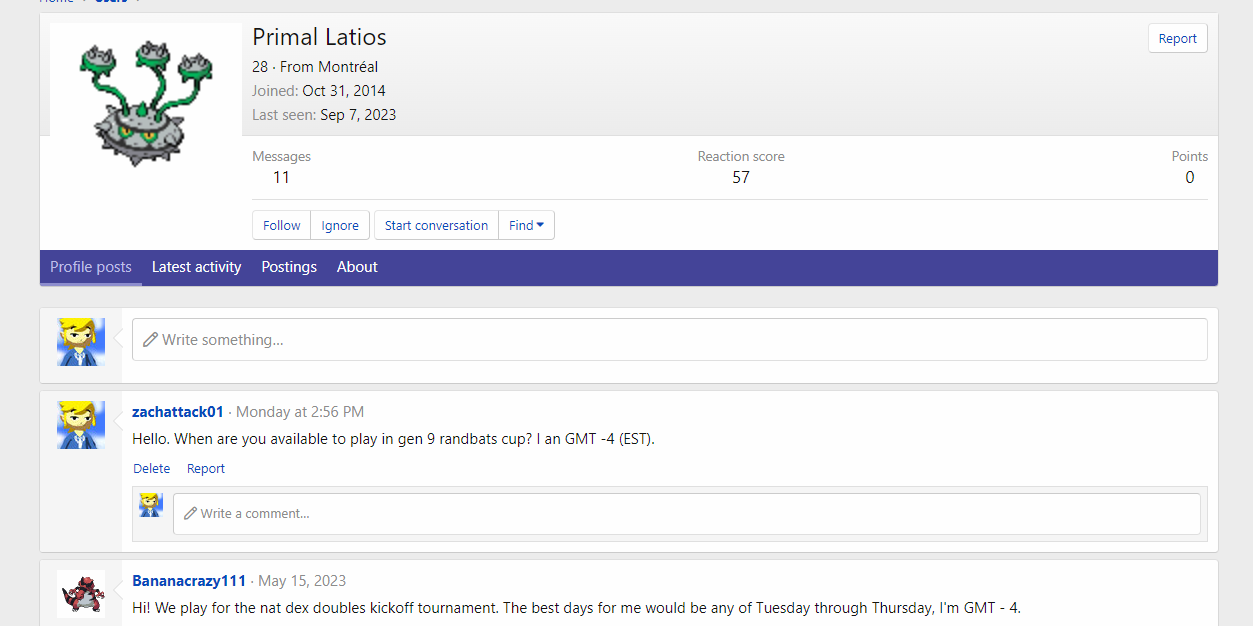
Task: Start a conversation with Primal Latios
Action: [436, 225]
